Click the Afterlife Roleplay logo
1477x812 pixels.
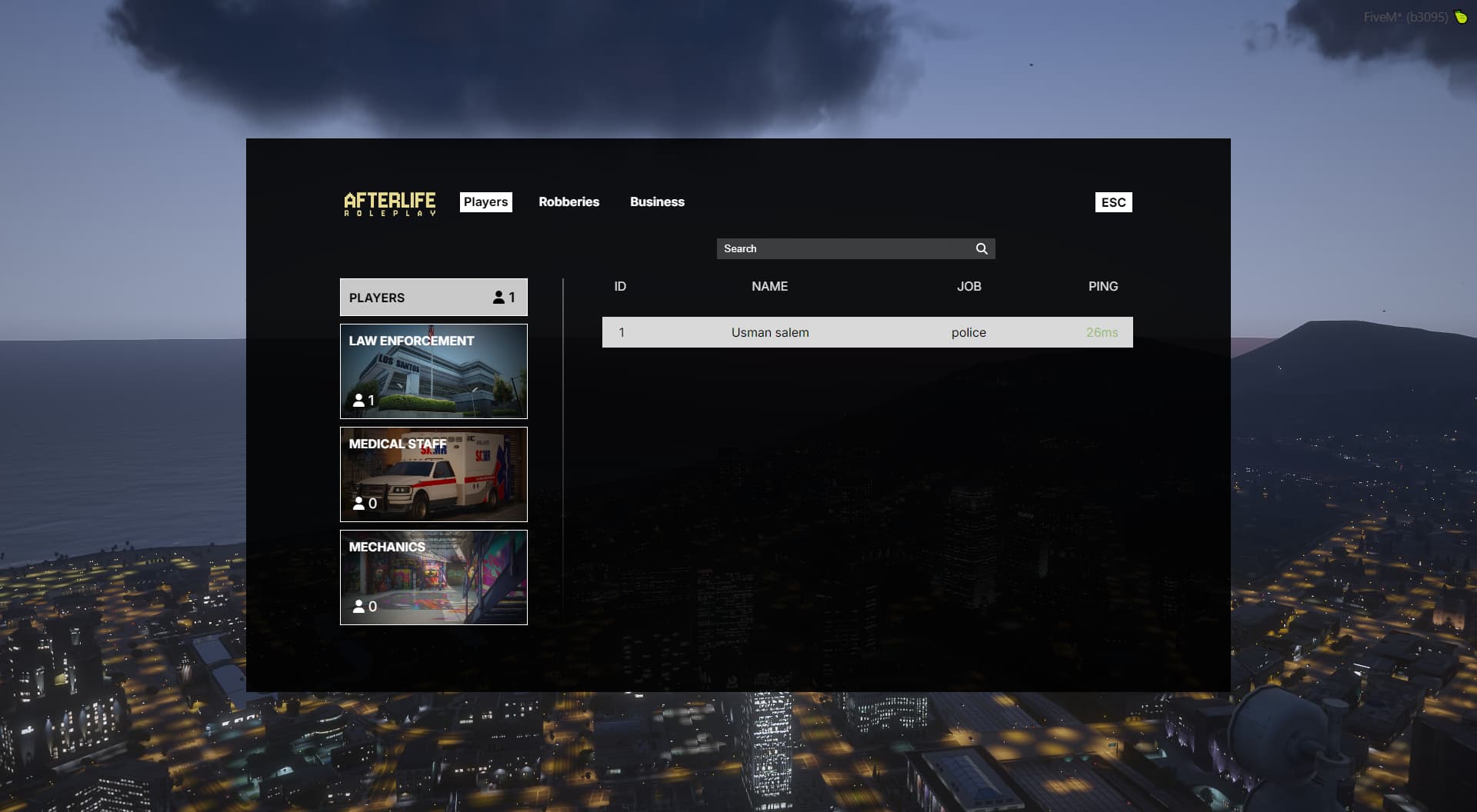[x=390, y=203]
